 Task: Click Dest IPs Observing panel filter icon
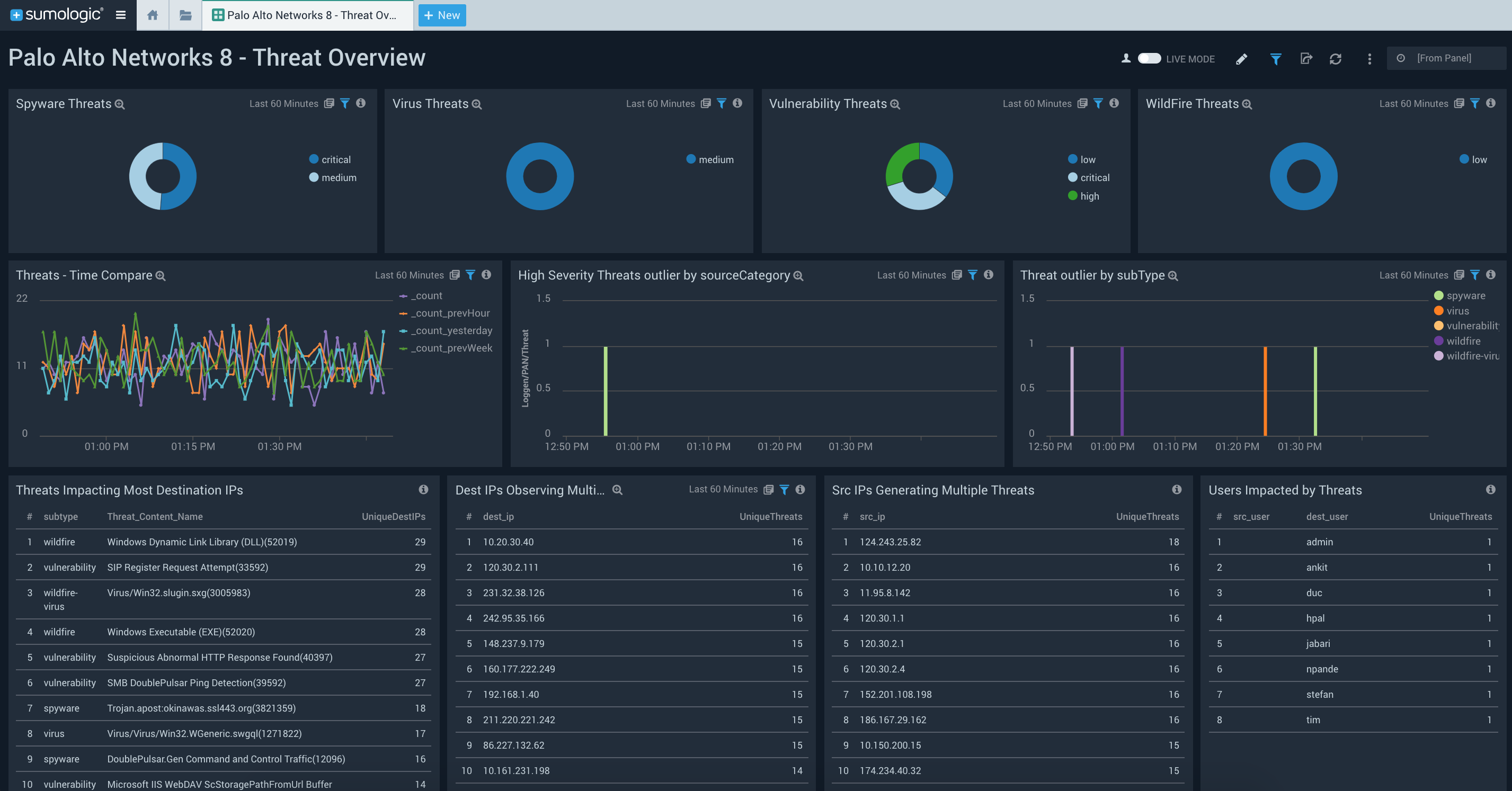click(x=784, y=489)
